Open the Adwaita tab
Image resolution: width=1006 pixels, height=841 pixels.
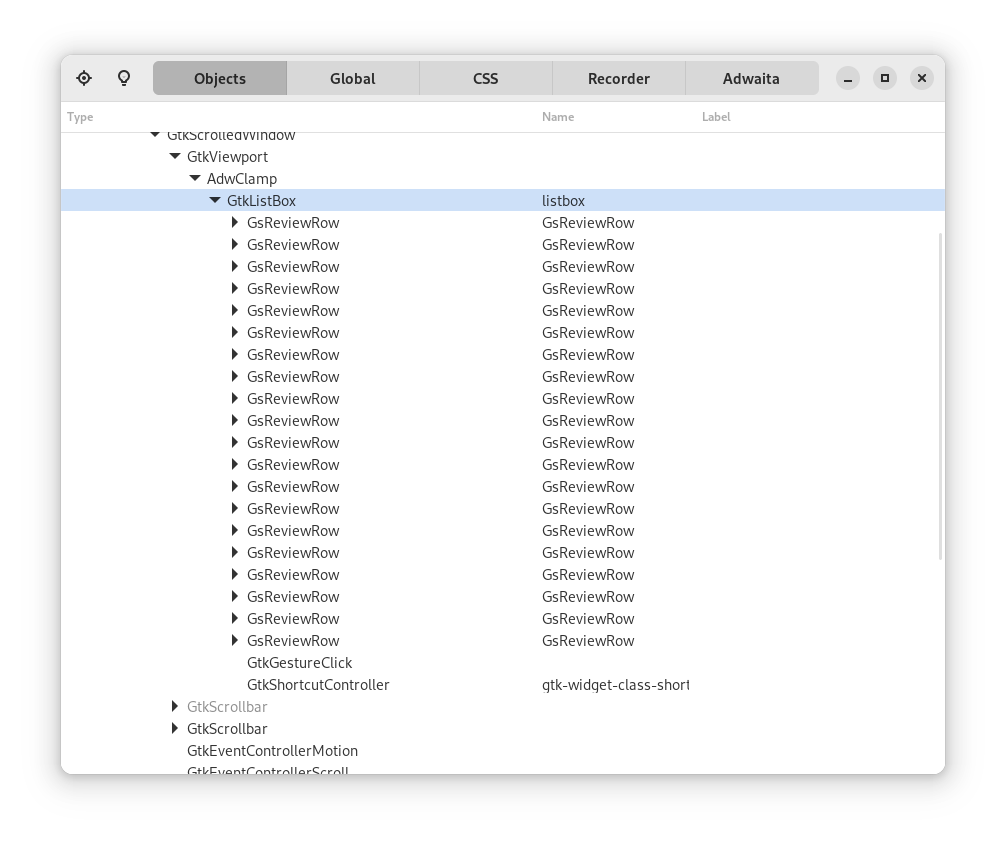(x=751, y=78)
